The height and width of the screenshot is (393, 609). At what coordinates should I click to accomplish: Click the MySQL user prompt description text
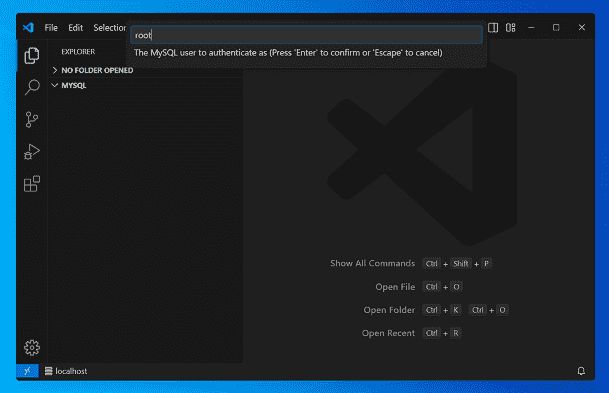tap(288, 53)
